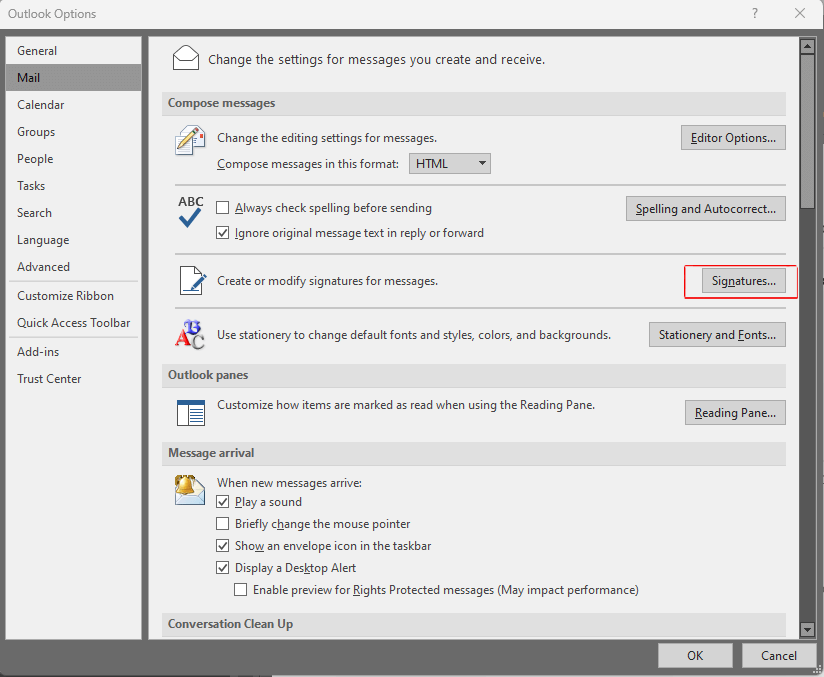Click the 'Use stationery to change default fonts' text
Viewport: 824px width, 677px height.
[x=414, y=335]
